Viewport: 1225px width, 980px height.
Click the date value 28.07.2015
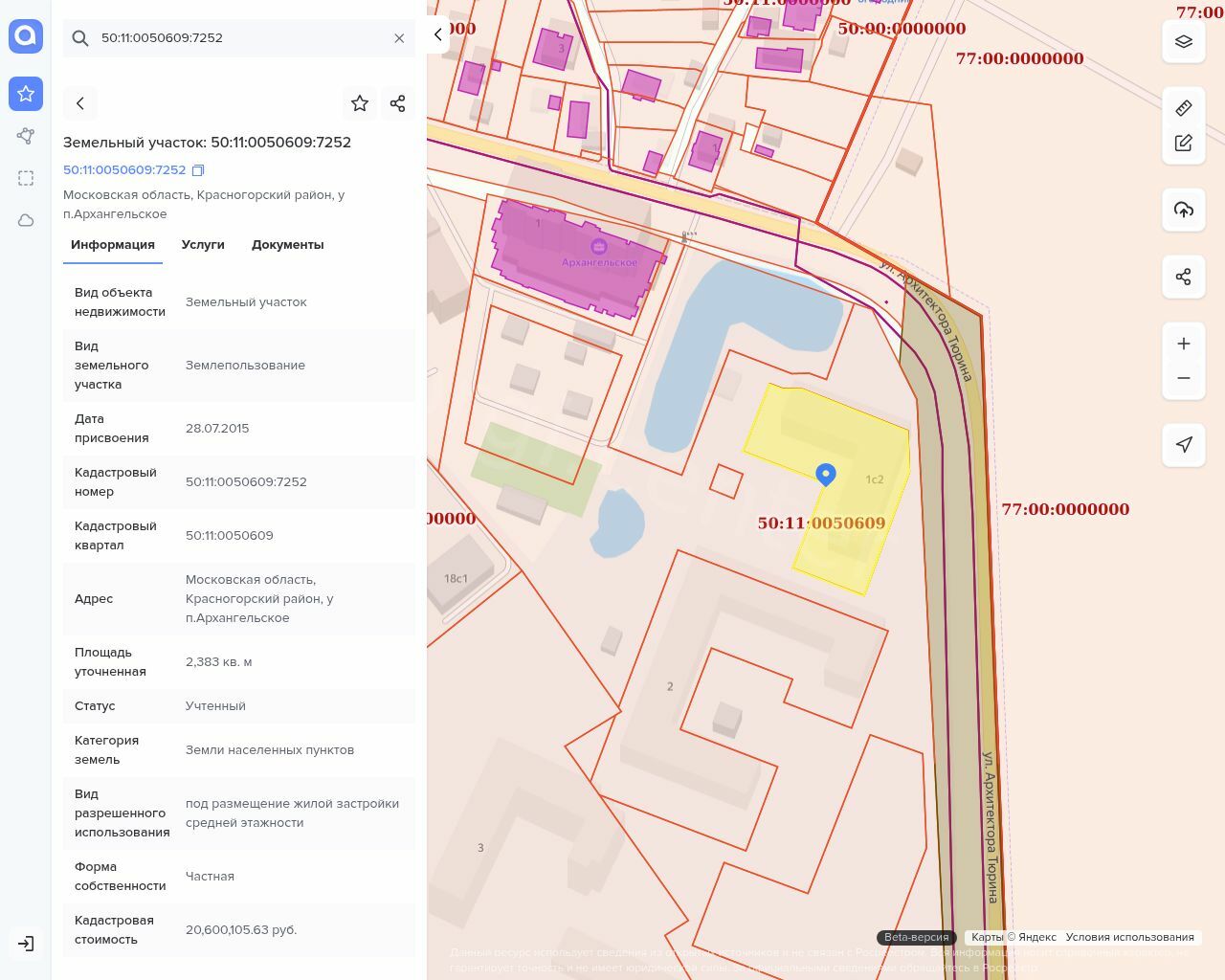(x=217, y=429)
